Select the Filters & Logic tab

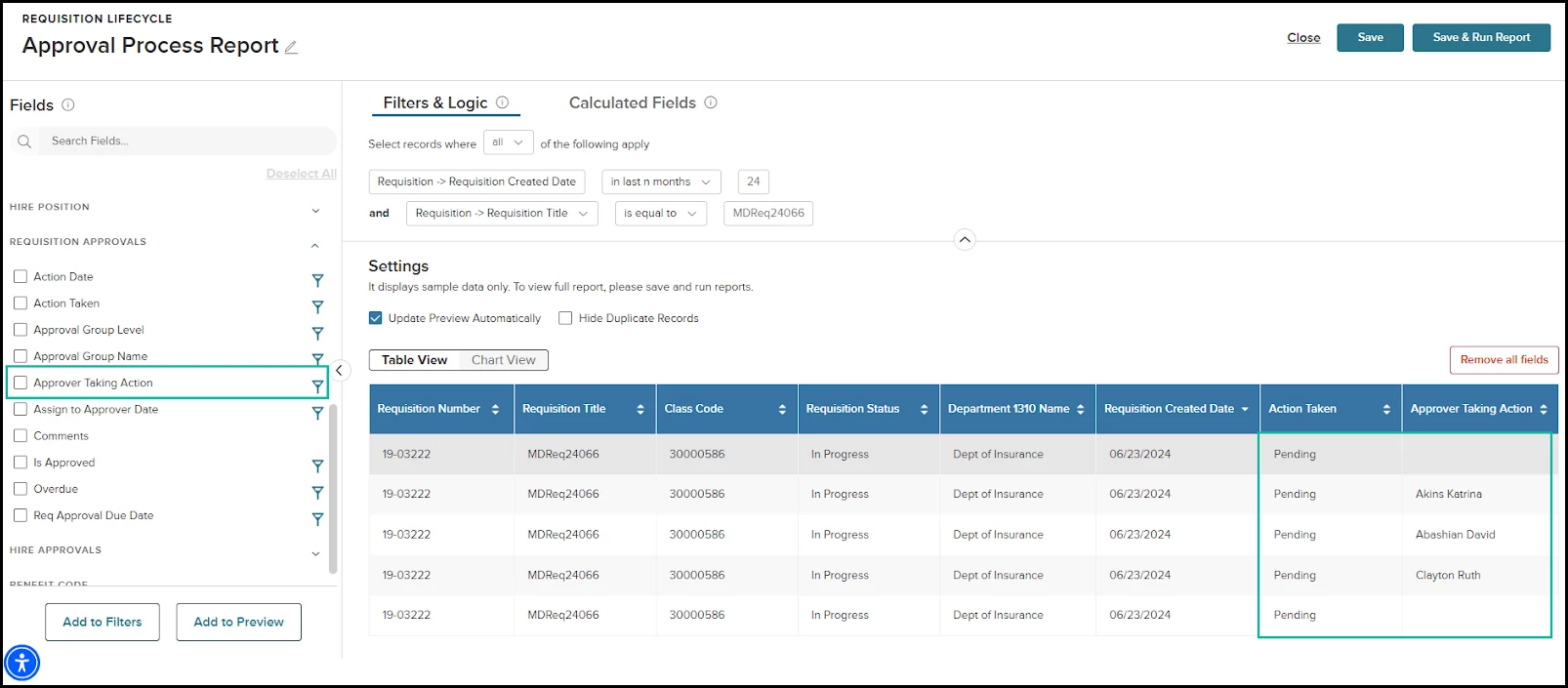coord(435,102)
